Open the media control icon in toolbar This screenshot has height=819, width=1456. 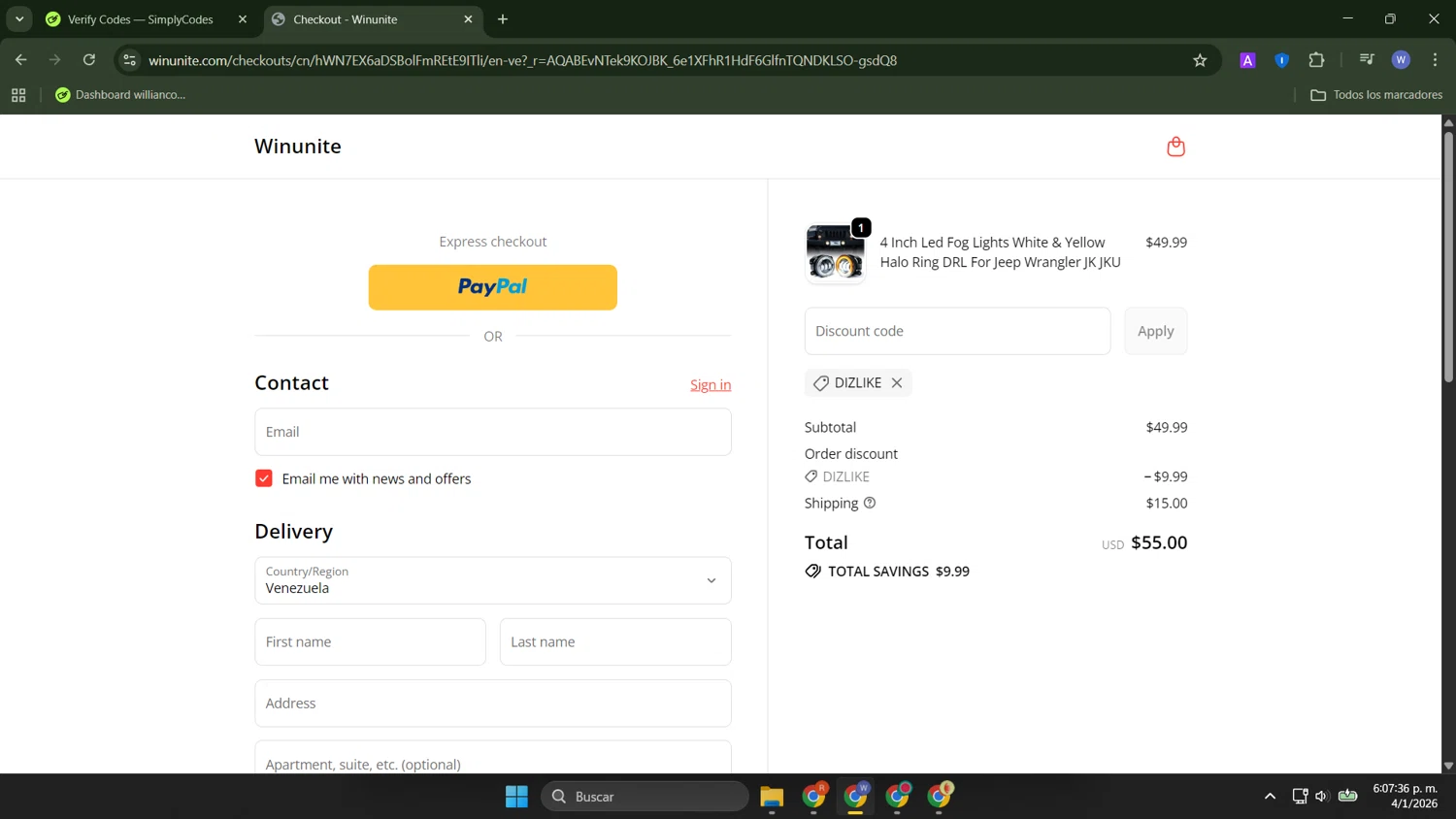coord(1367,60)
